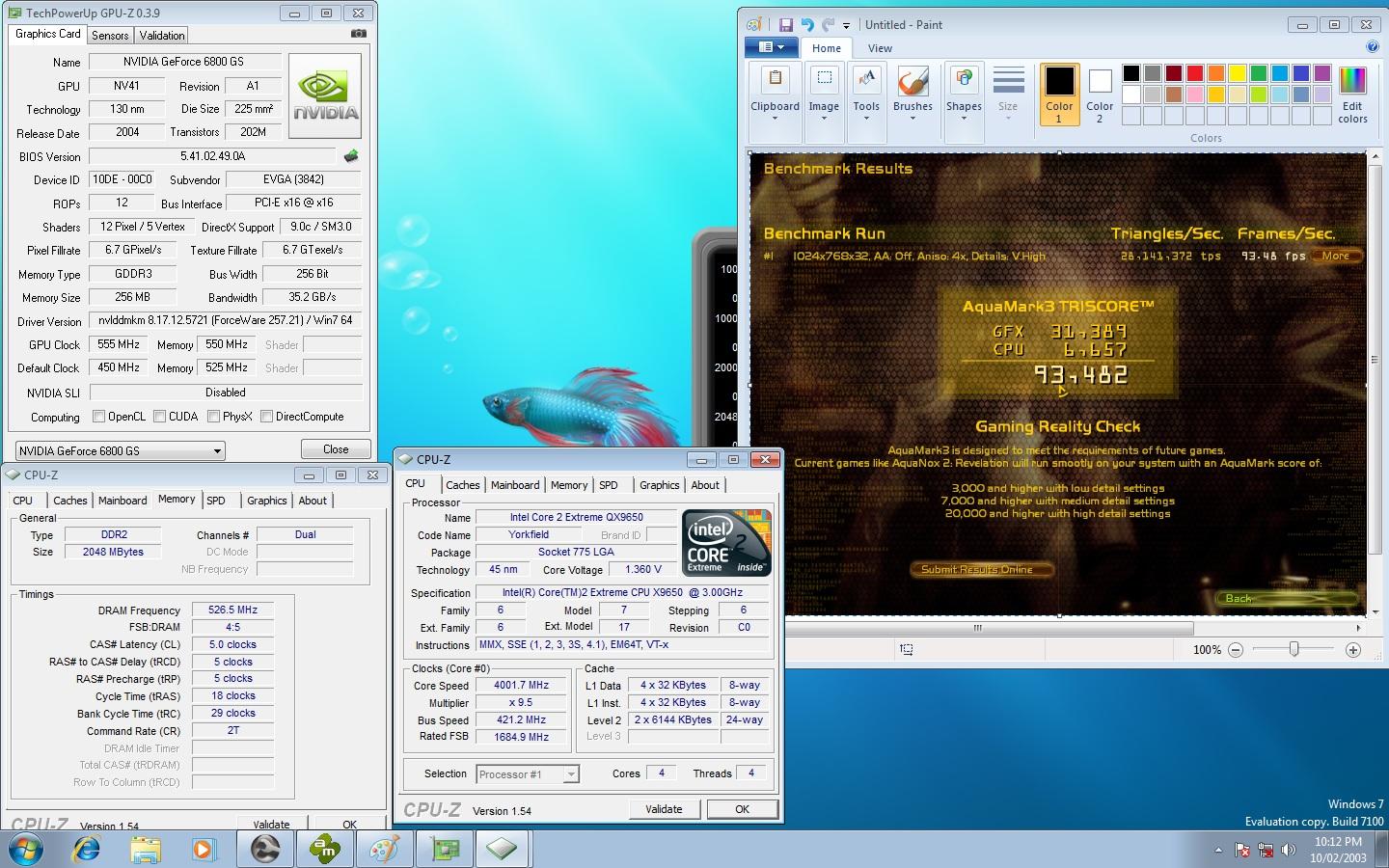Click the Redo arrow in Paint
The height and width of the screenshot is (868, 1389).
[828, 25]
